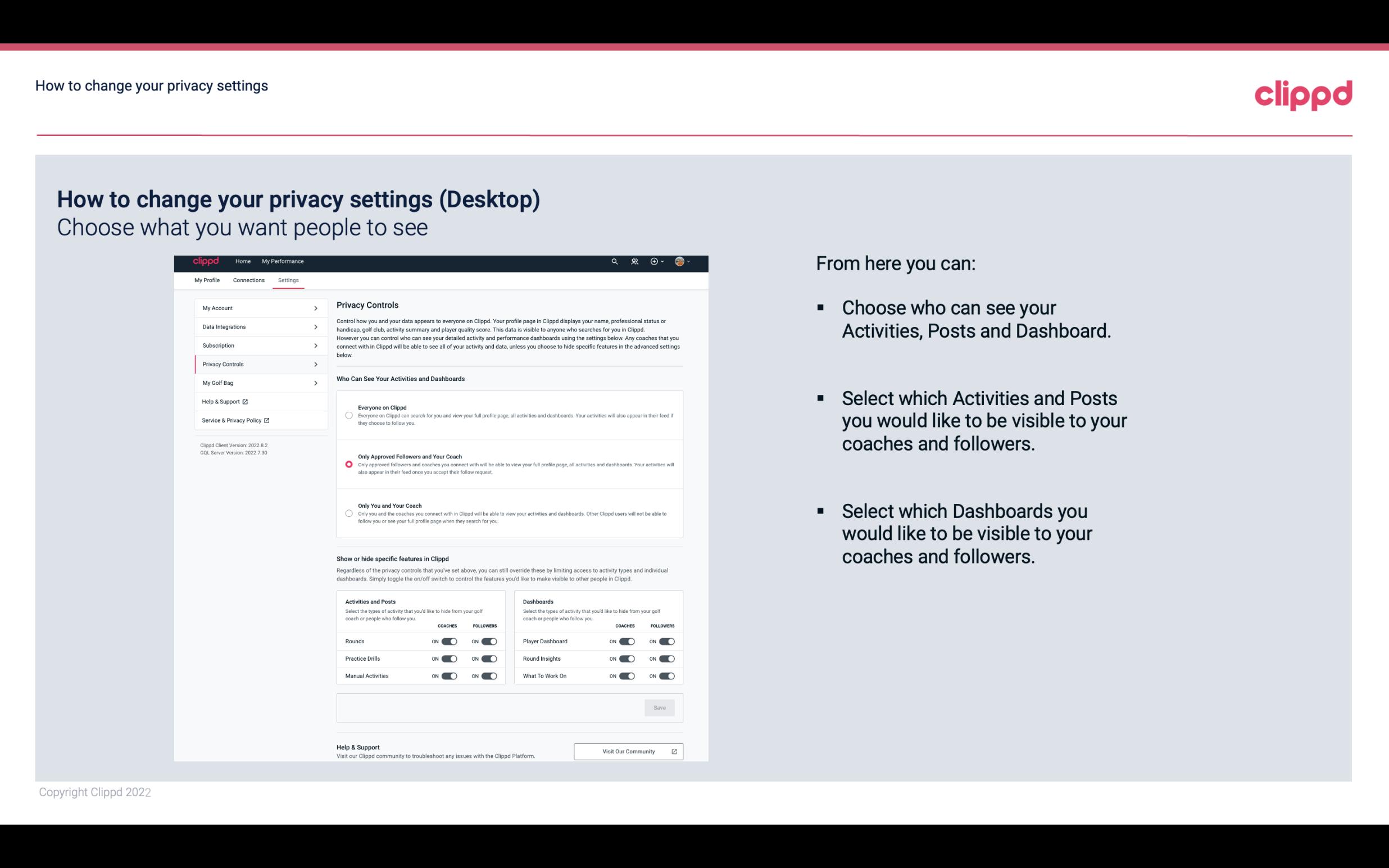The image size is (1389, 868).
Task: Click the Clippd logo icon top right
Action: pyautogui.click(x=1303, y=94)
